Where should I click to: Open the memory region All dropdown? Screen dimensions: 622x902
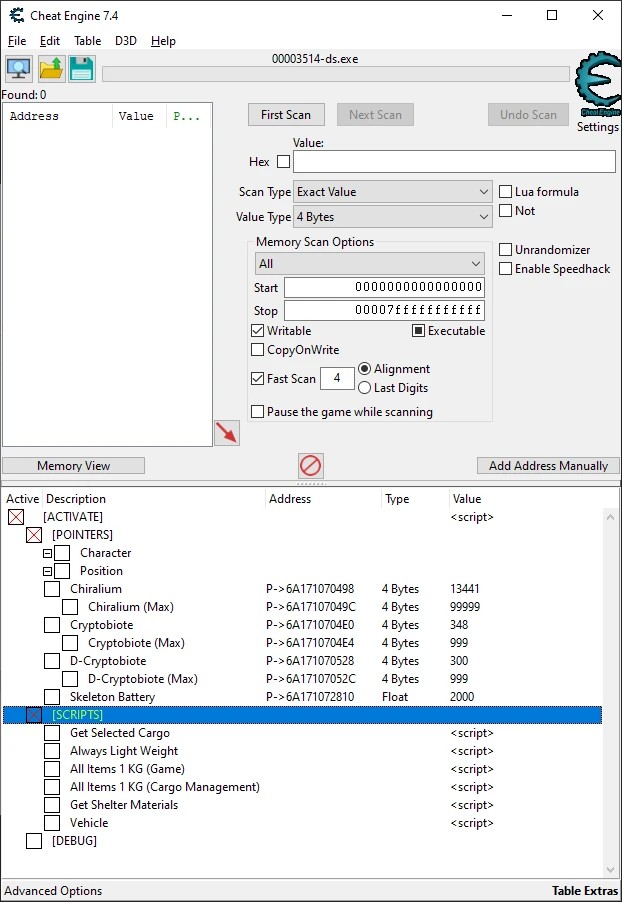click(370, 264)
